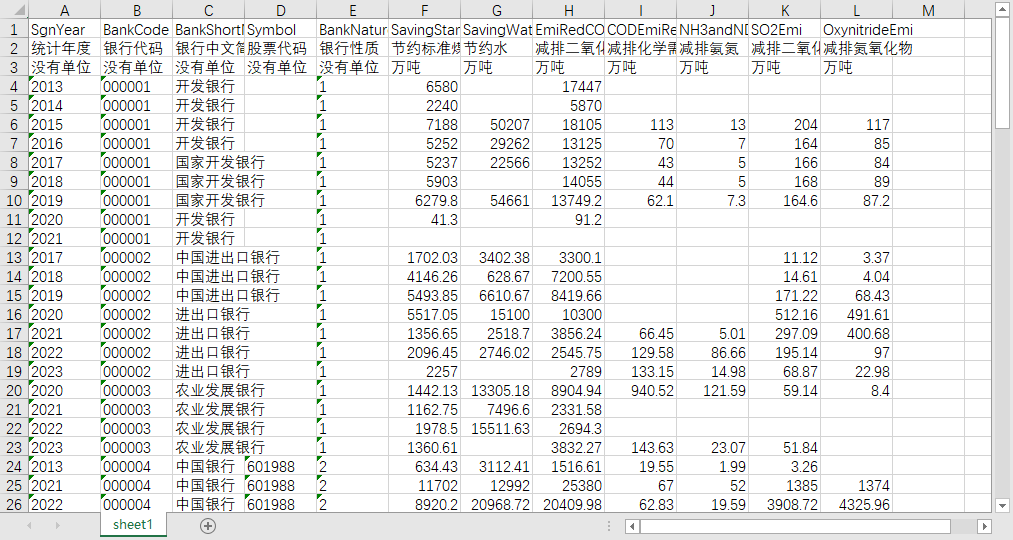The width and height of the screenshot is (1013, 540).
Task: Select cell with value 940.52
Action: coord(641,391)
